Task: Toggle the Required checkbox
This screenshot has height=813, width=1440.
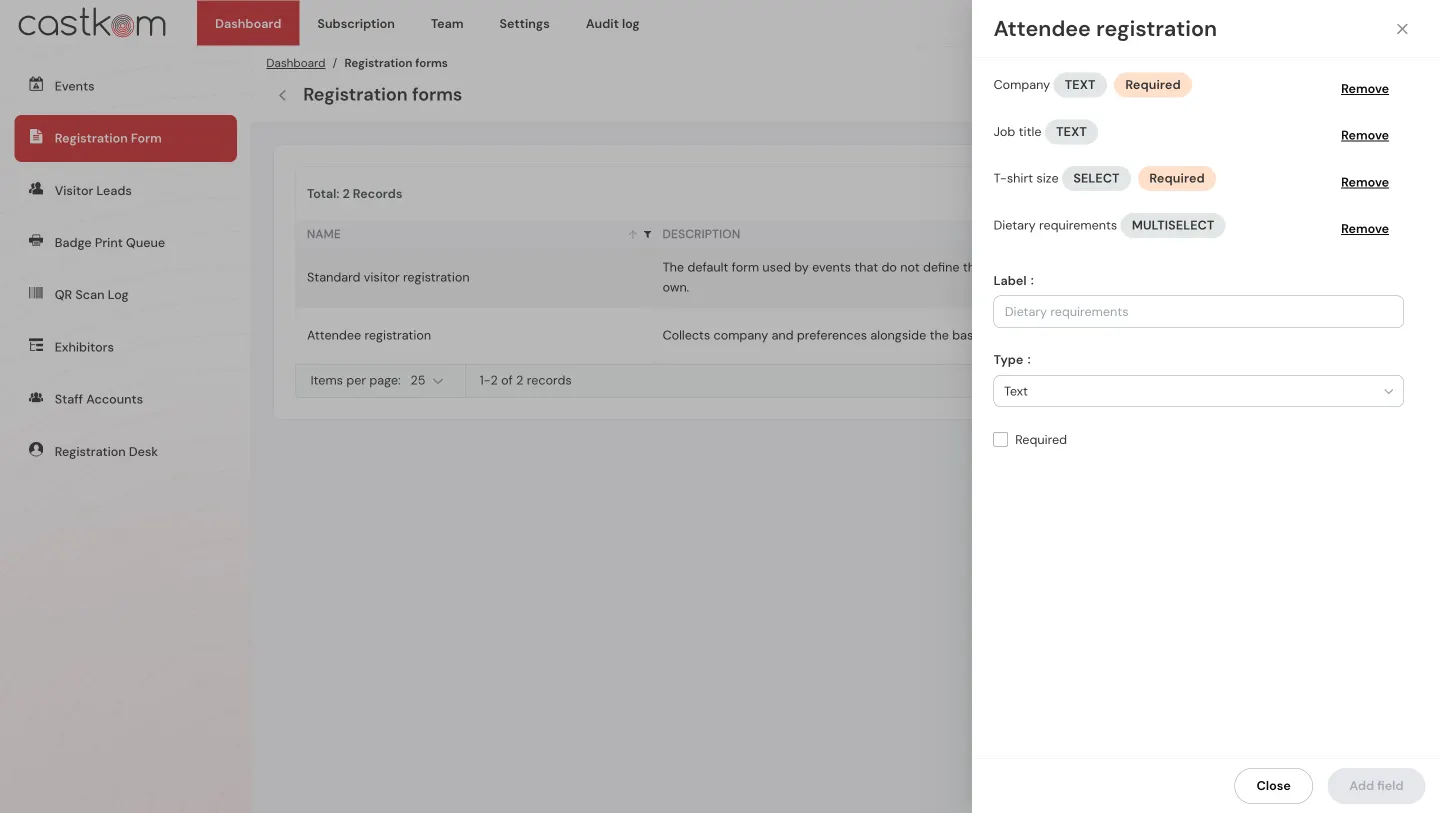Action: (1000, 439)
